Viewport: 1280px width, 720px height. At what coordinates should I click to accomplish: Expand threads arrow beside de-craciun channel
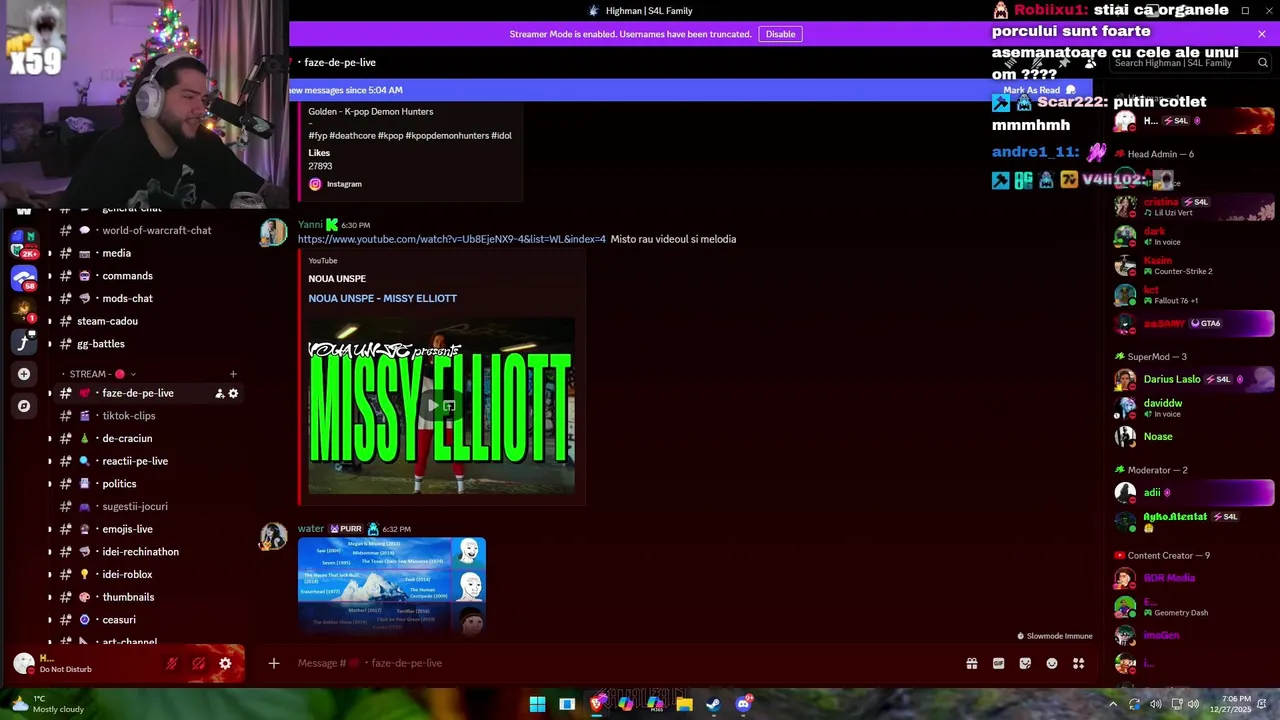tap(50, 438)
